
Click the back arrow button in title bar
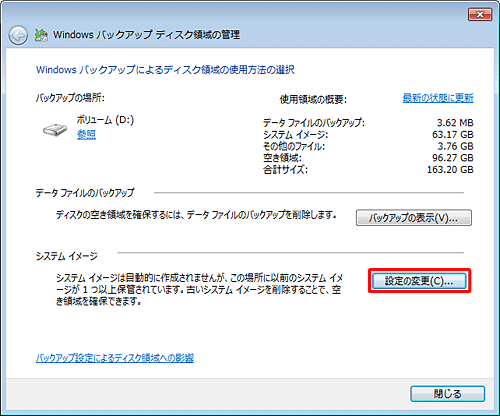click(18, 35)
